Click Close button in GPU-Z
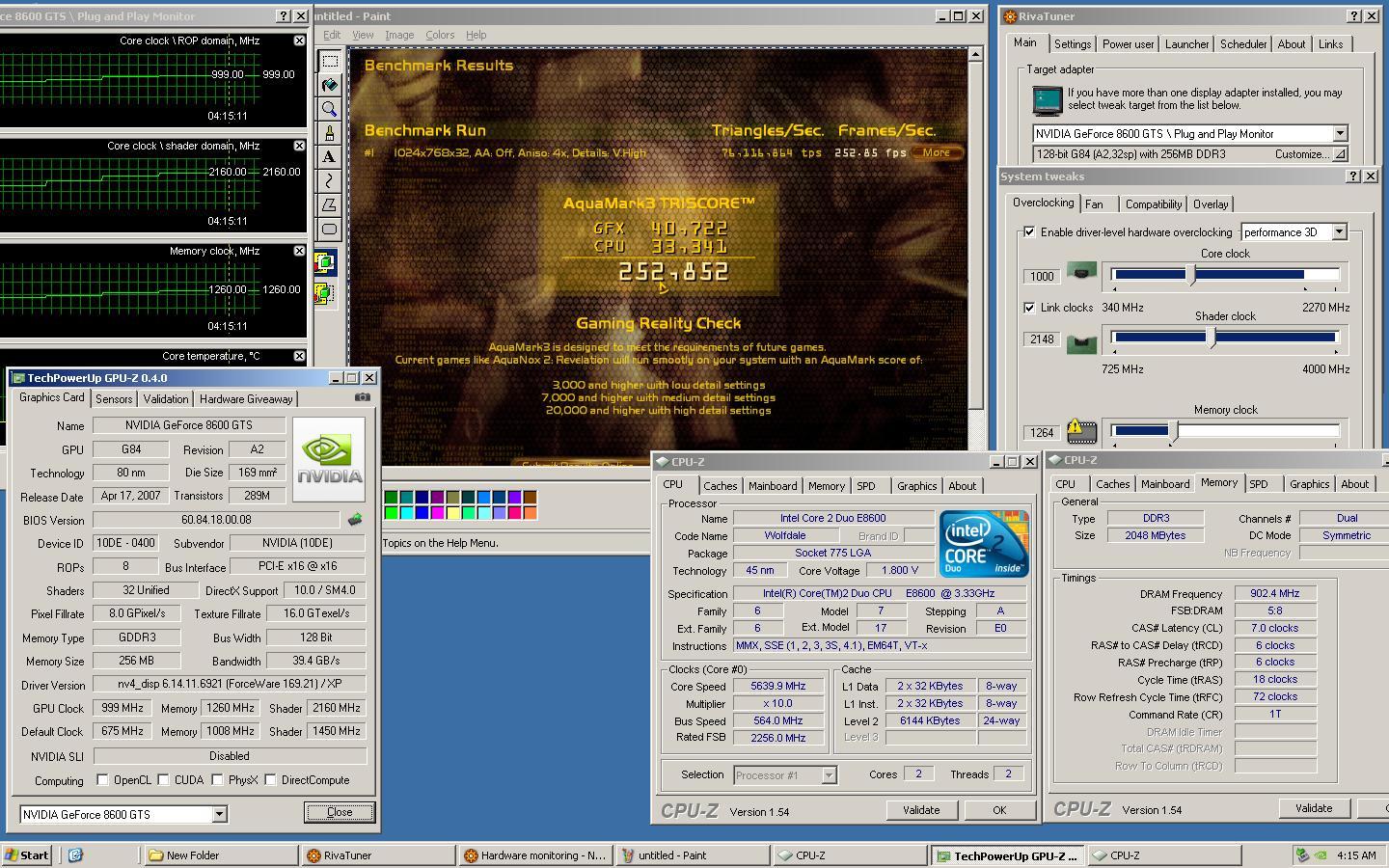The width and height of the screenshot is (1389, 868). click(x=340, y=812)
